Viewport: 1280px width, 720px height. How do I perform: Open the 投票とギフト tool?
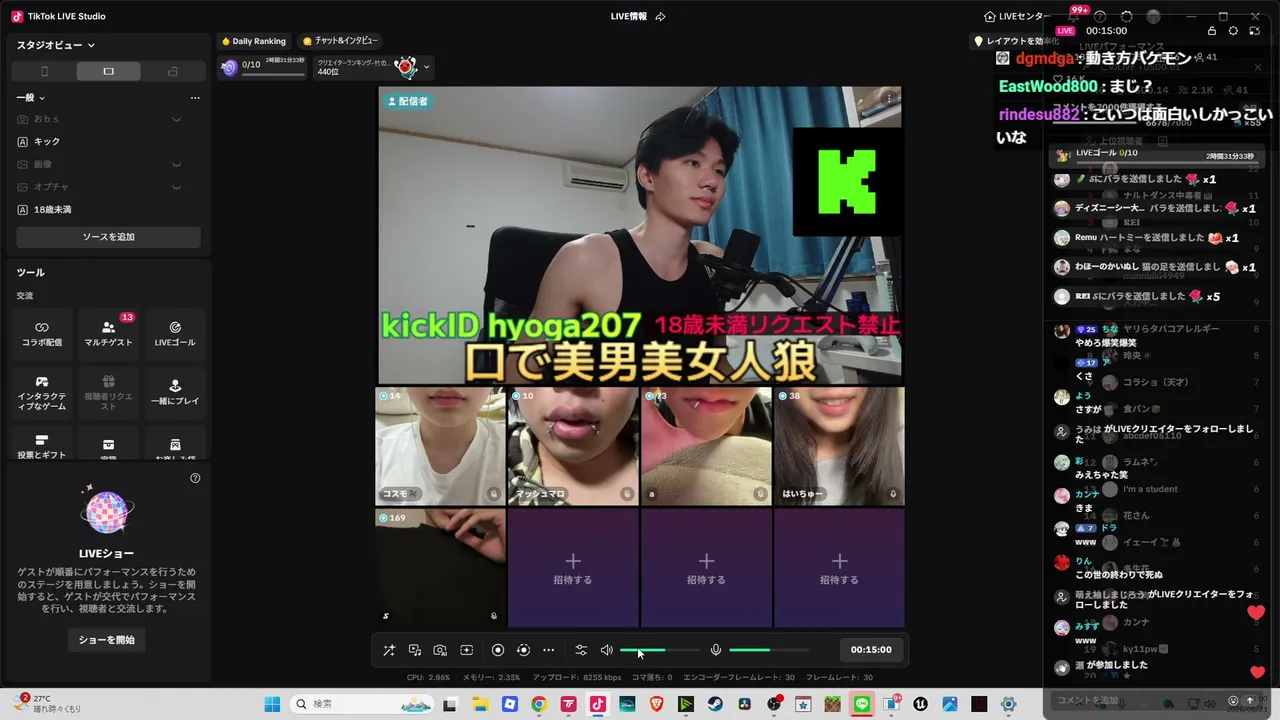coord(42,445)
